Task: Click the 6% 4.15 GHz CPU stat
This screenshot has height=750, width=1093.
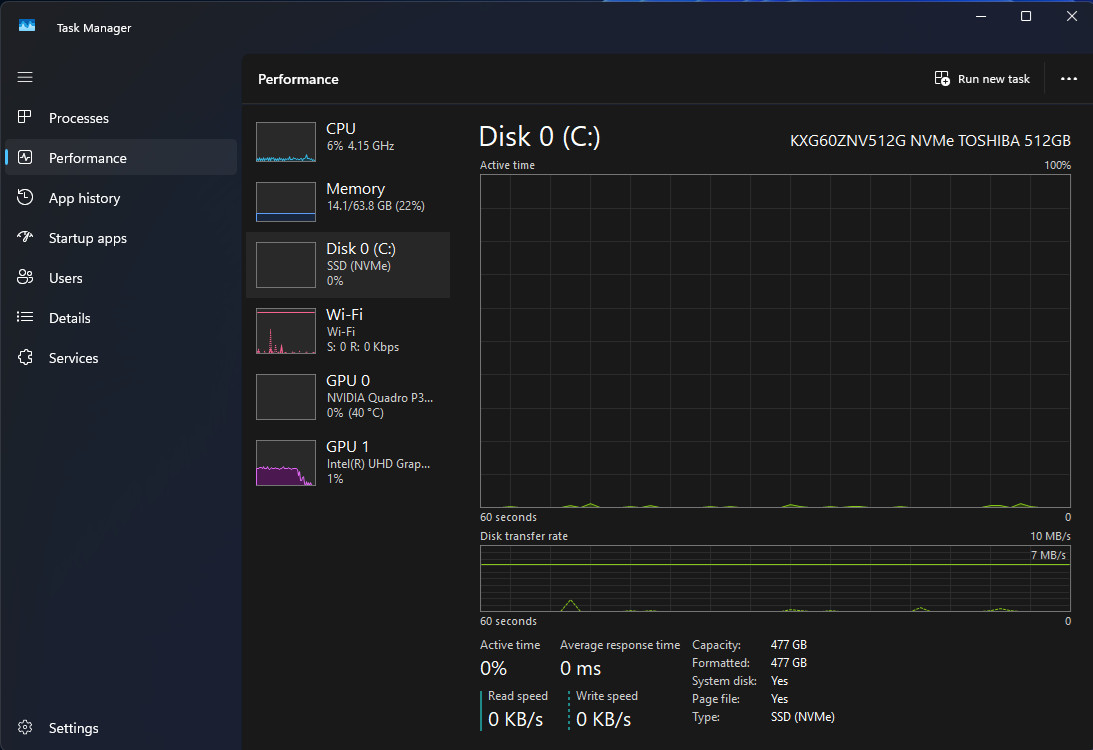Action: point(360,146)
